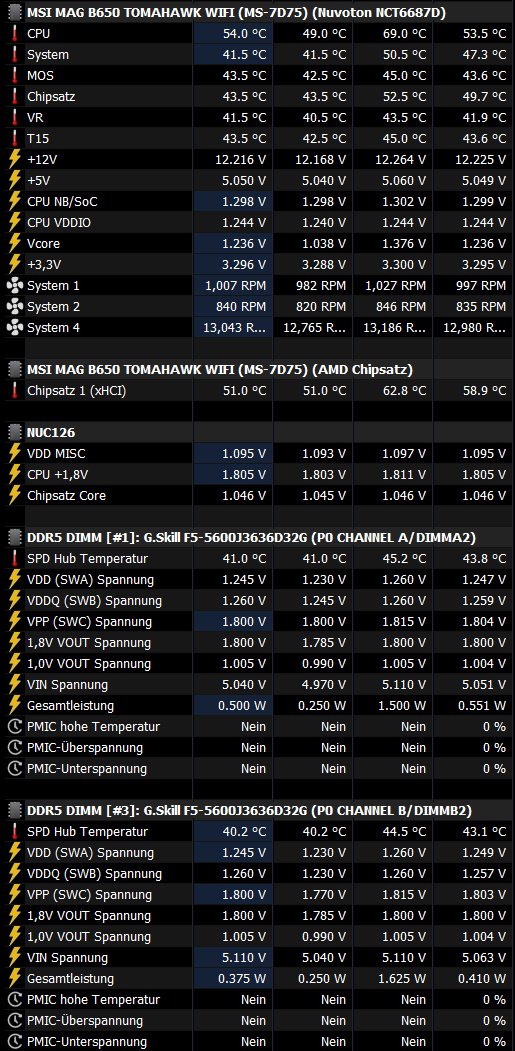Viewport: 515px width, 1051px height.
Task: Click the DIMM [#3] SPD Hub current 40.2 °C
Action: coord(245,831)
